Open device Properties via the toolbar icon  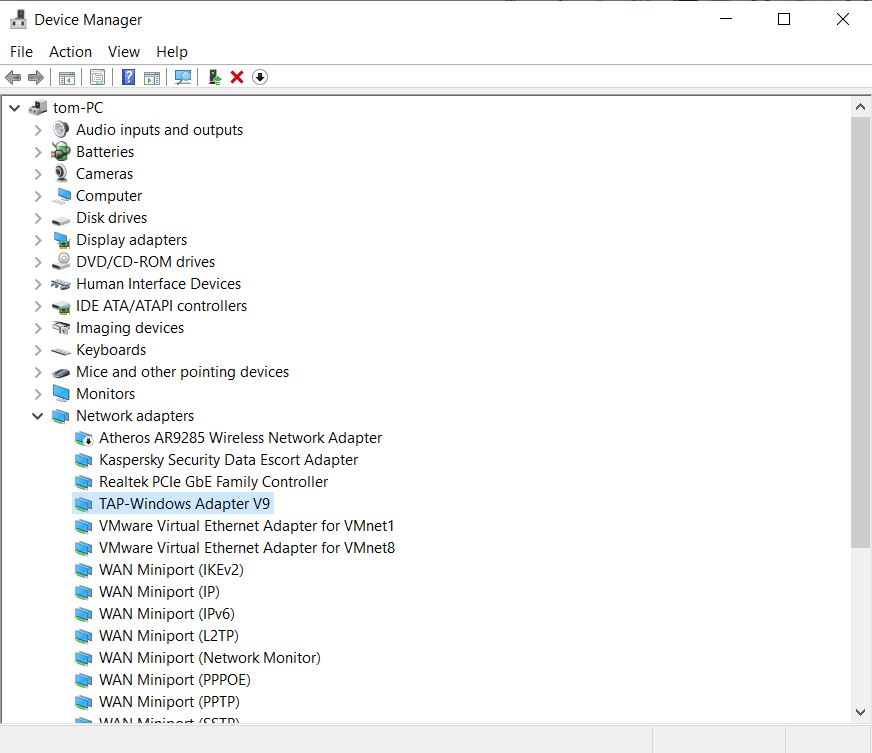tap(98, 77)
